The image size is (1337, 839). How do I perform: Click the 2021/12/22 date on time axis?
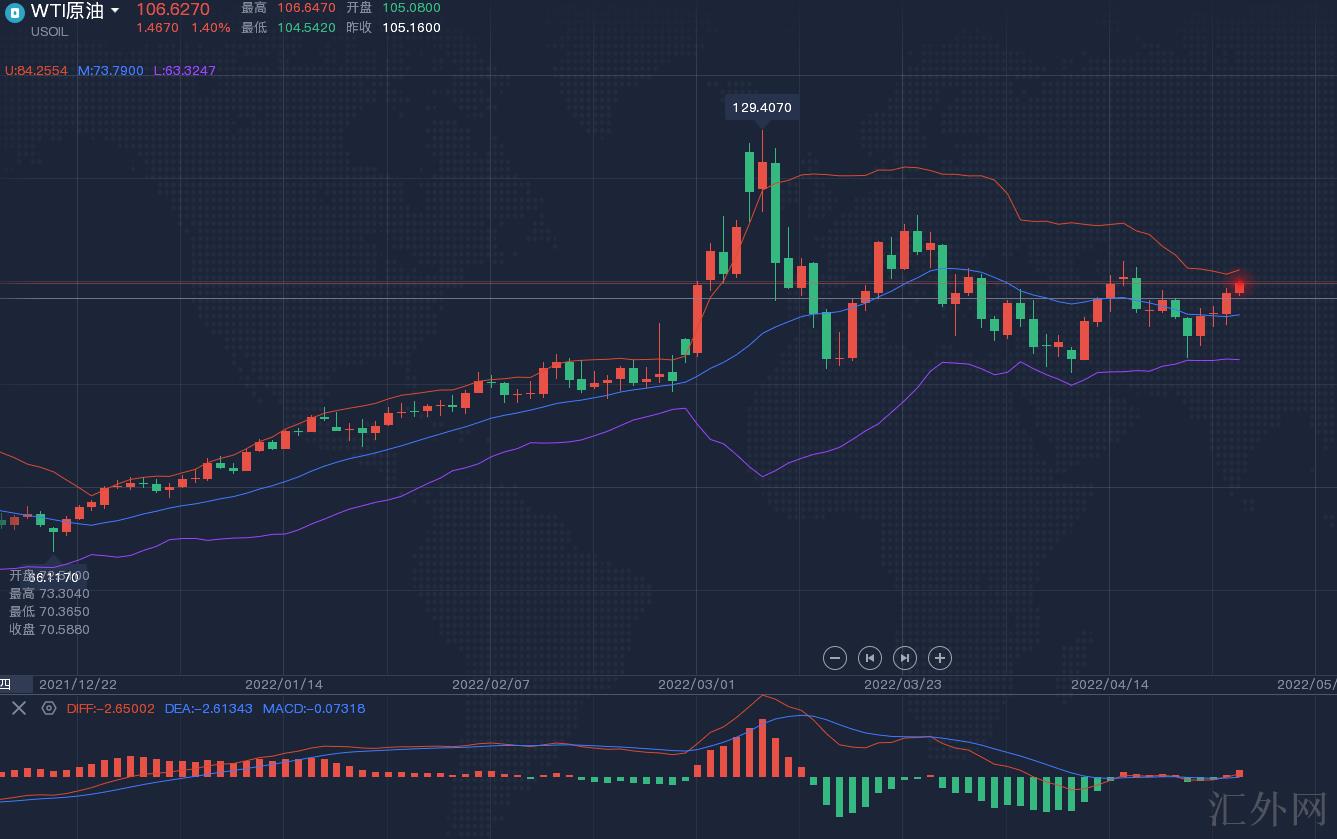[x=78, y=685]
